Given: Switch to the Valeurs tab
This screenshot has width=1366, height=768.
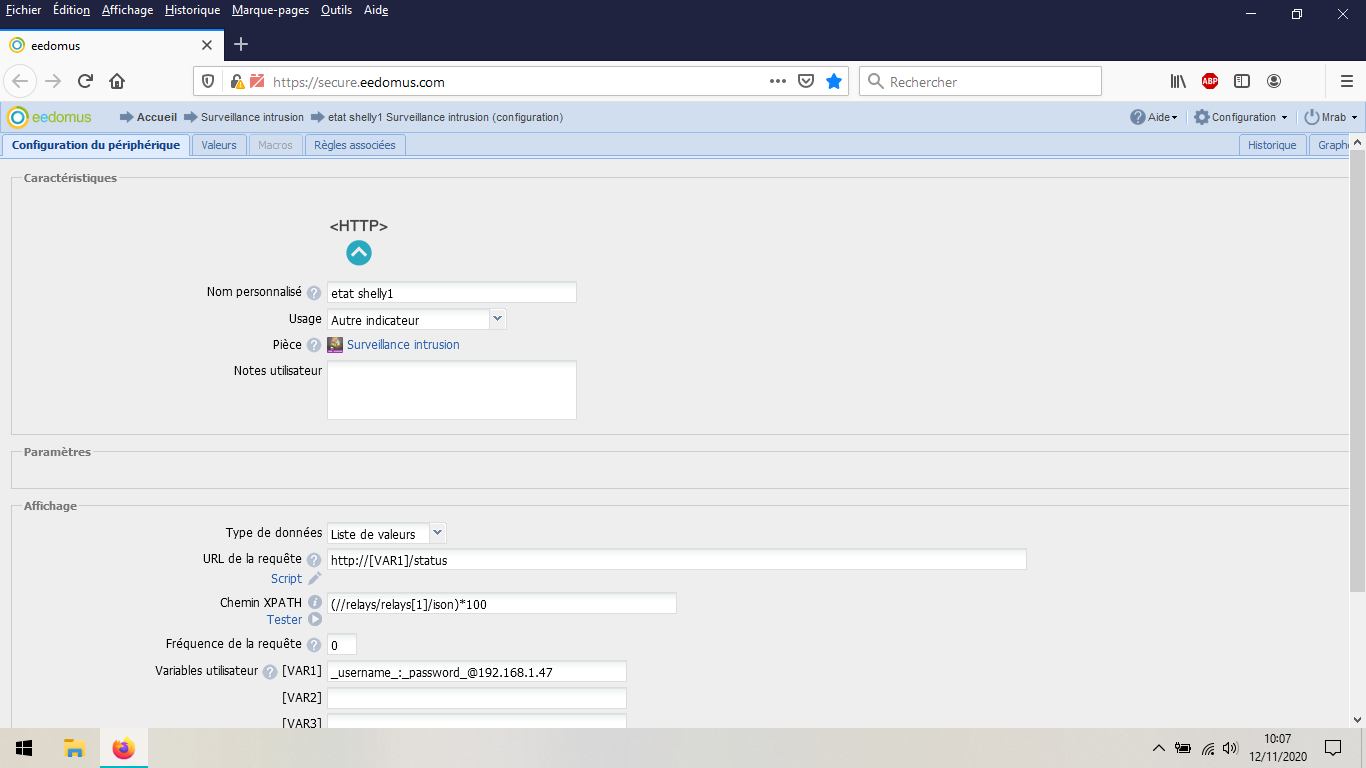Looking at the screenshot, I should [x=219, y=145].
